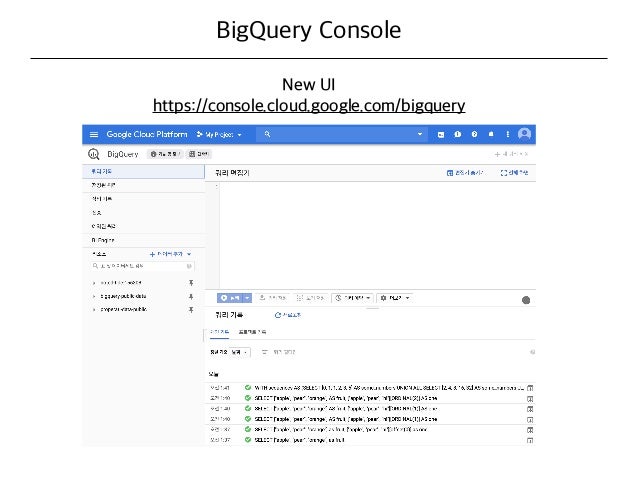The width and height of the screenshot is (638, 479).
Task: Click the filter icon in query history
Action: pyautogui.click(x=264, y=352)
